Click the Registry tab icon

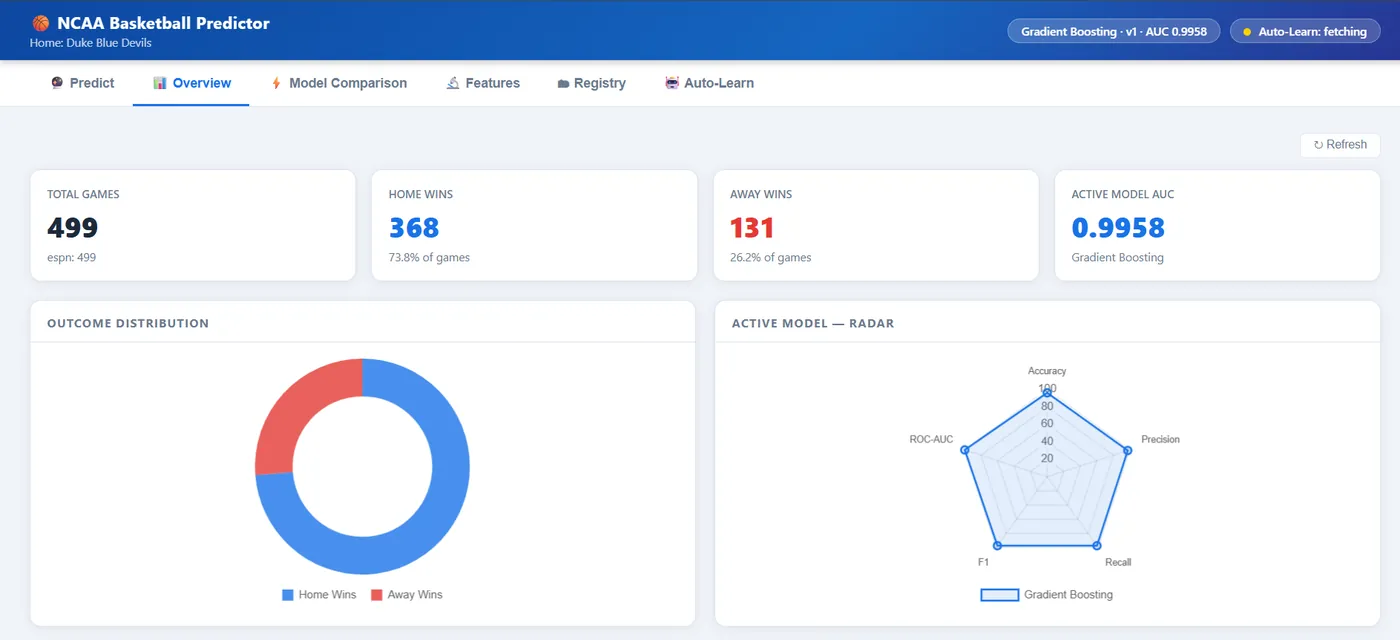click(x=563, y=84)
